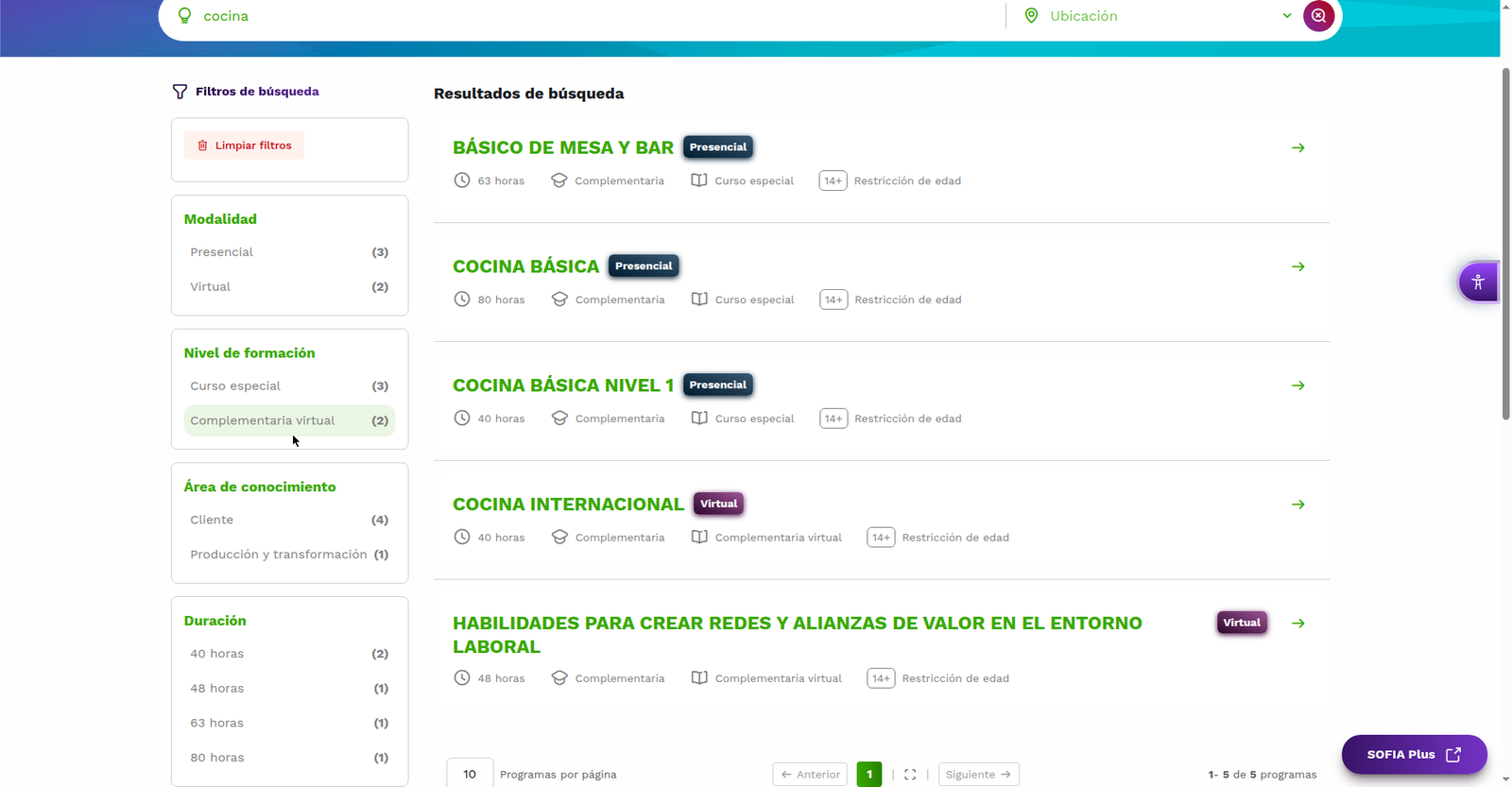The width and height of the screenshot is (1512, 787).
Task: Go to the Siguiente page
Action: tap(979, 775)
